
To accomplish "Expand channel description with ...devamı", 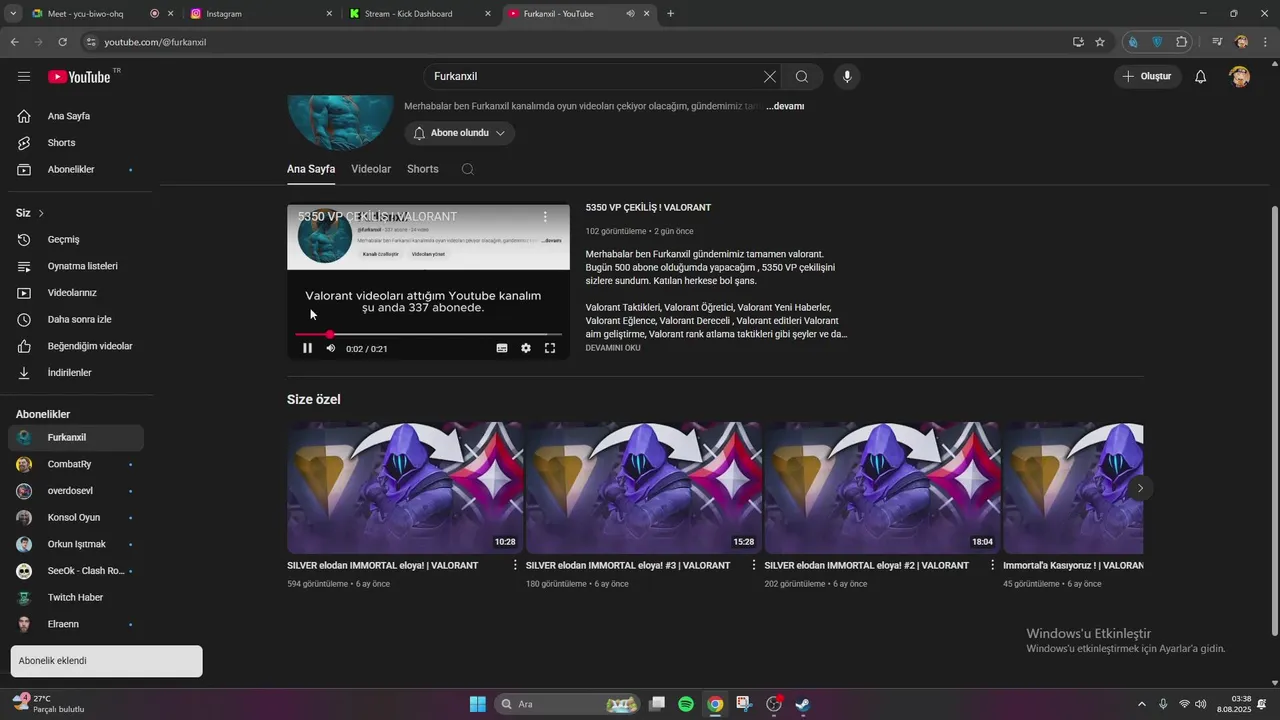I will 785,106.
